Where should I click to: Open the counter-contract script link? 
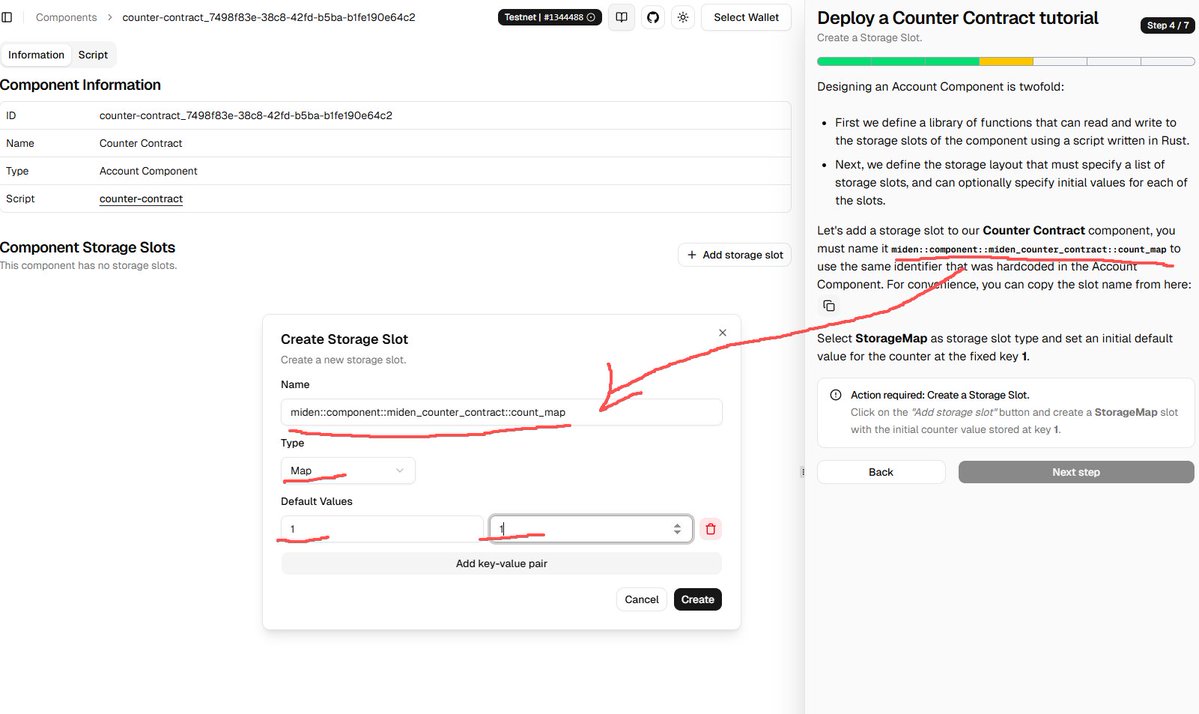click(141, 199)
